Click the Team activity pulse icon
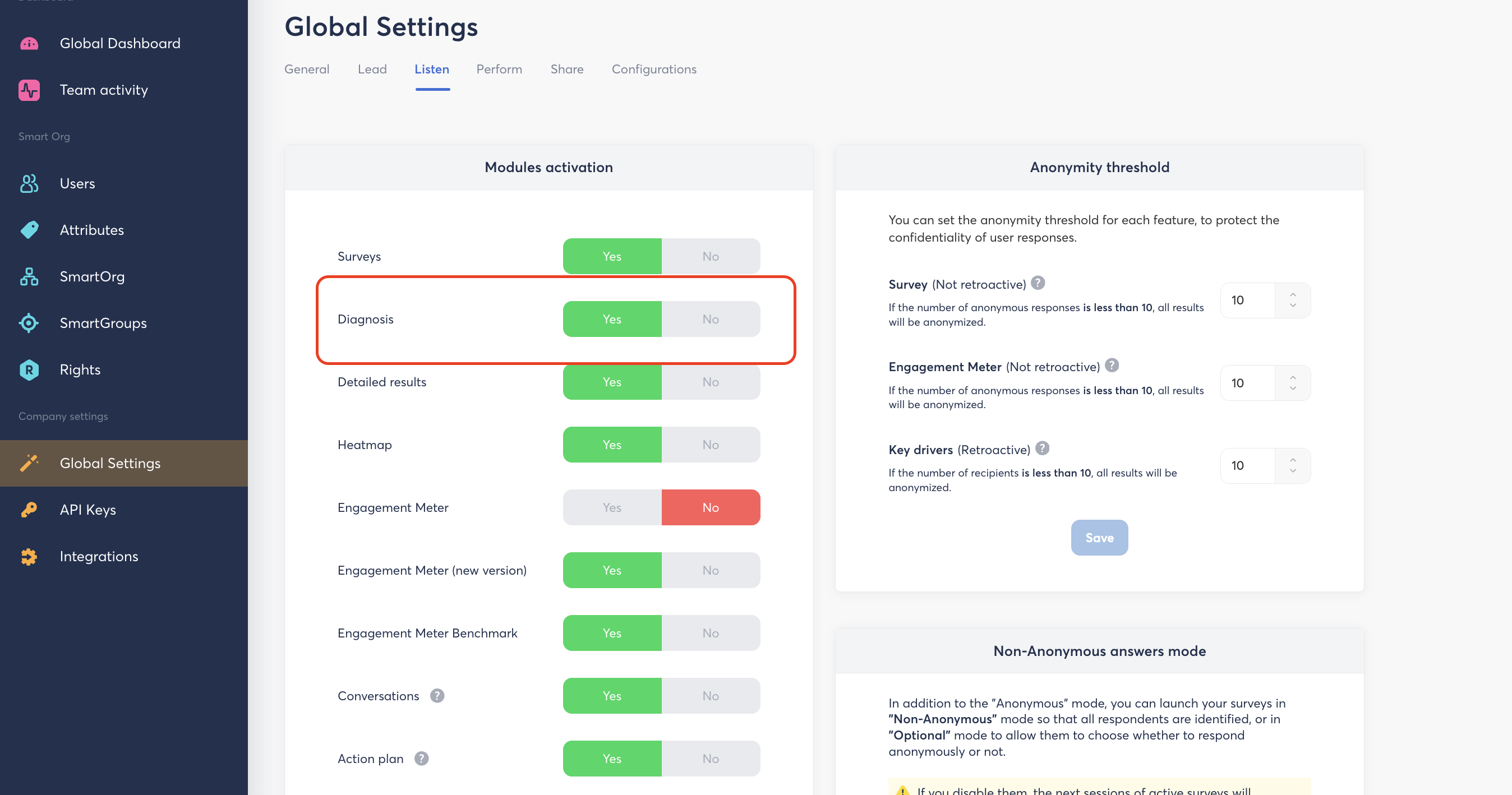Screen dimensions: 1512x795 [29, 90]
